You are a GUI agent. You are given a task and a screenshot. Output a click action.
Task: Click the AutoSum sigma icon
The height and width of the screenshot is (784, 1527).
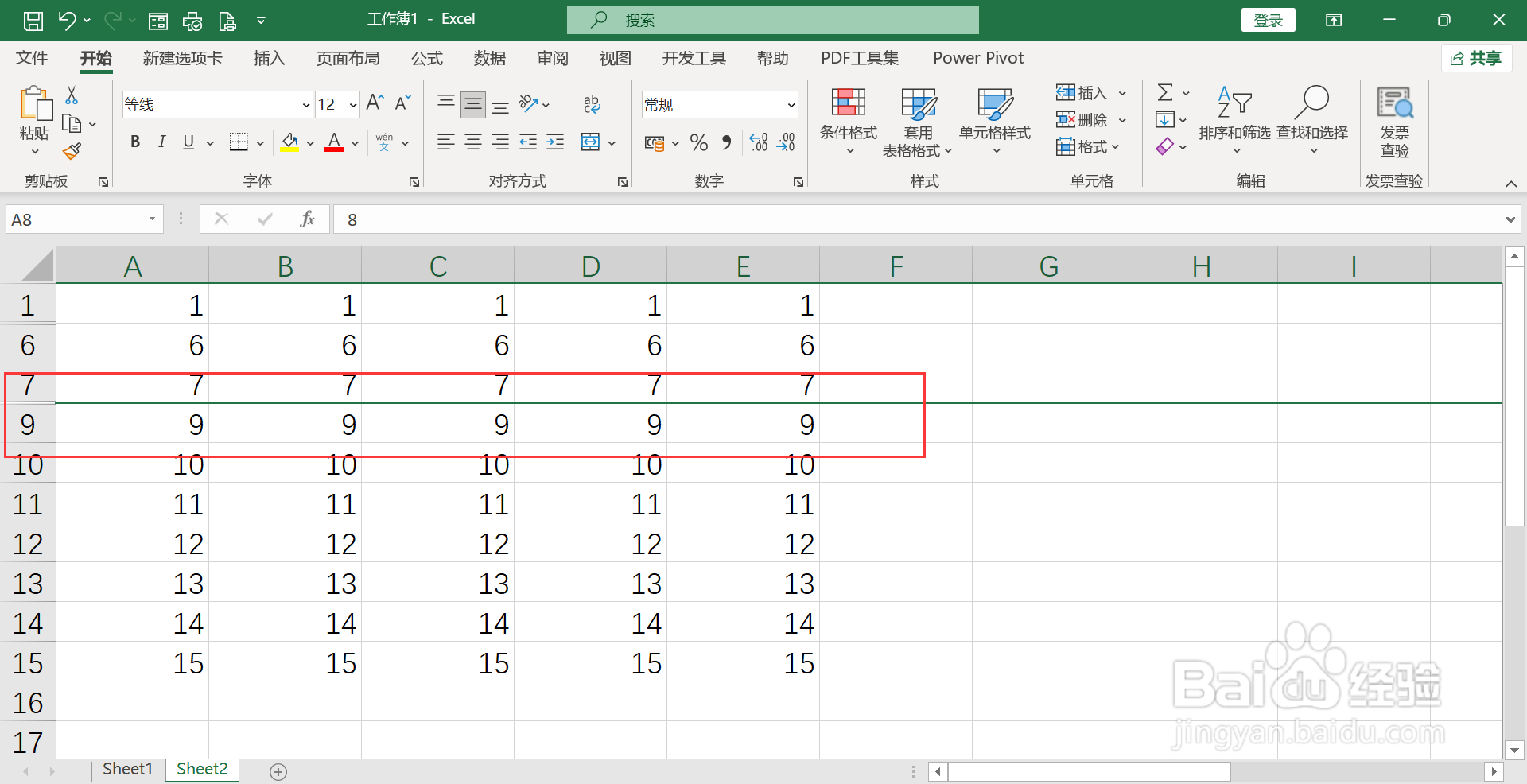click(x=1165, y=93)
